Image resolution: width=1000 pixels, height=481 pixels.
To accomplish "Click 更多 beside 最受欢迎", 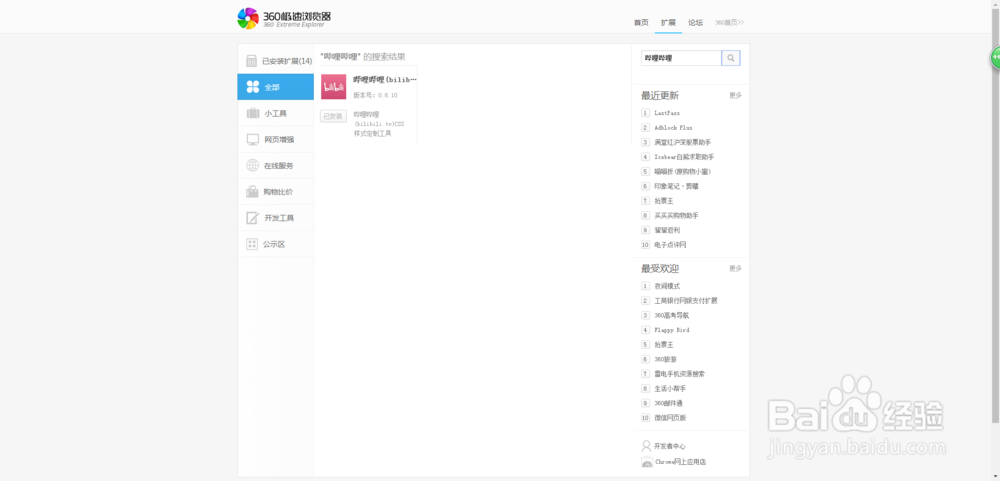I will [x=735, y=269].
